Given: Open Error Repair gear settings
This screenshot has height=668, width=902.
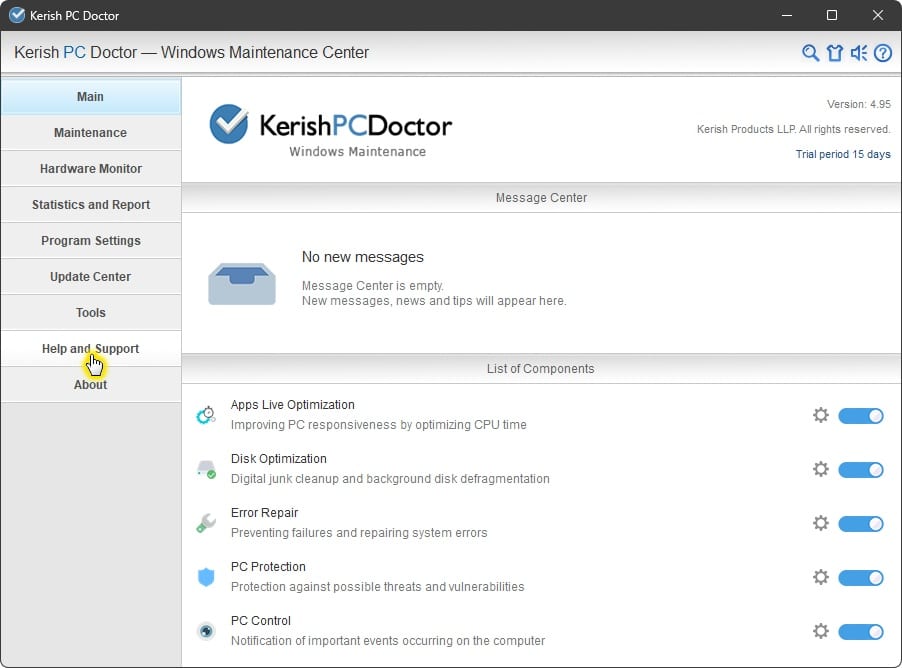Looking at the screenshot, I should [821, 523].
